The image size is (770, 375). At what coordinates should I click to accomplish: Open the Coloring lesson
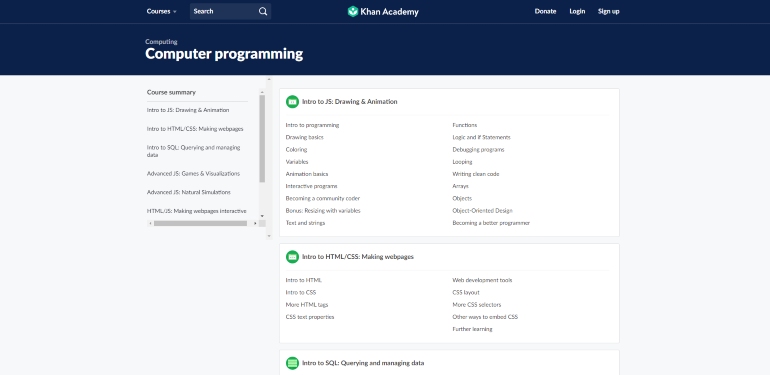pyautogui.click(x=297, y=150)
